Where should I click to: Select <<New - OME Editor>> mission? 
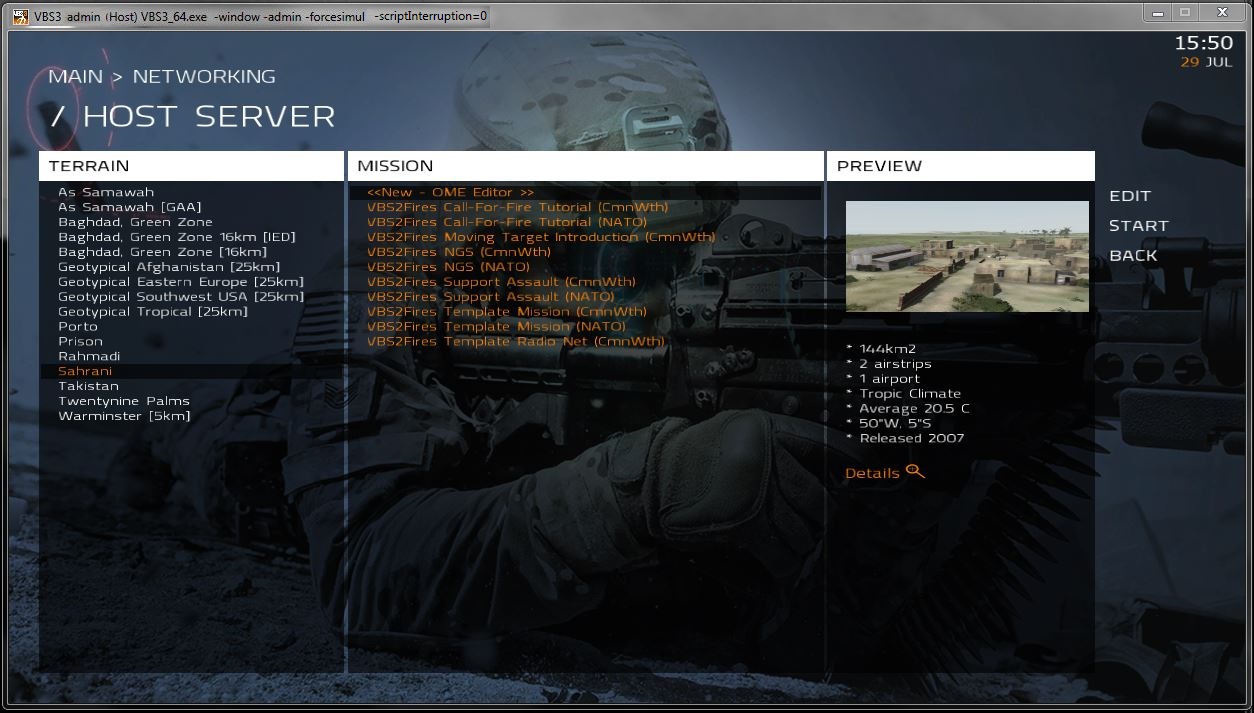[x=585, y=192]
